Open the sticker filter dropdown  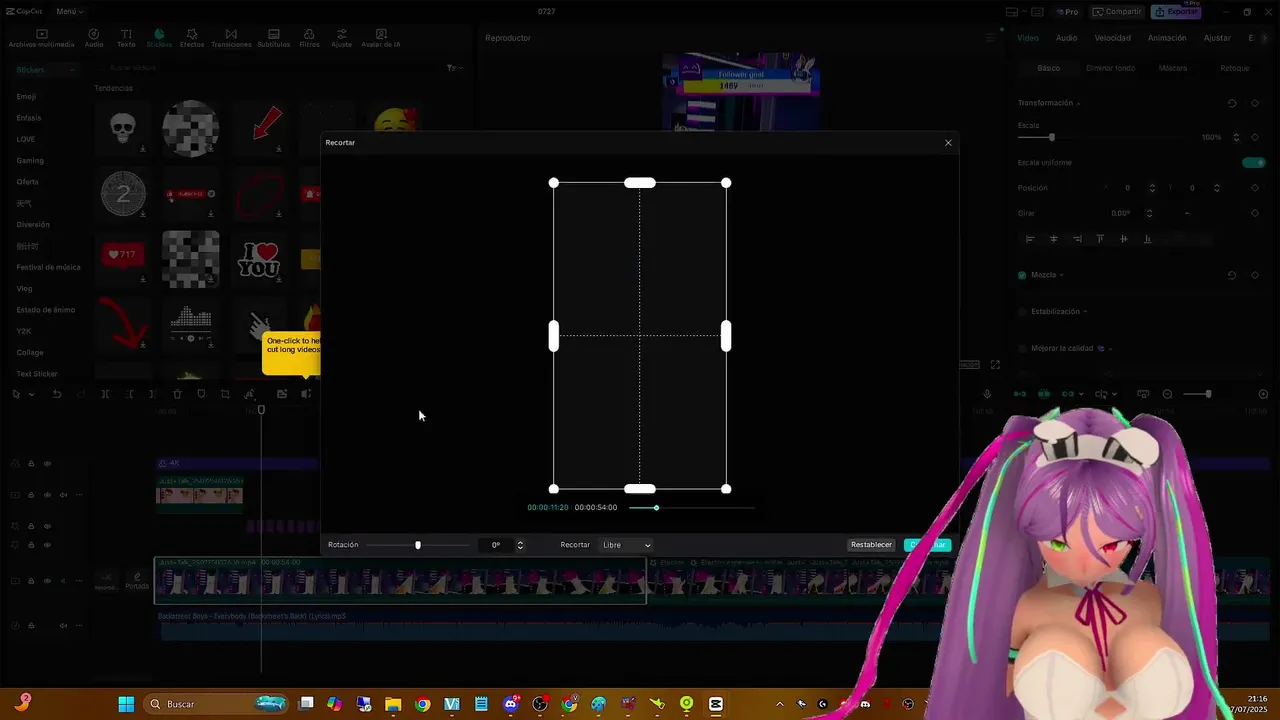(x=453, y=68)
